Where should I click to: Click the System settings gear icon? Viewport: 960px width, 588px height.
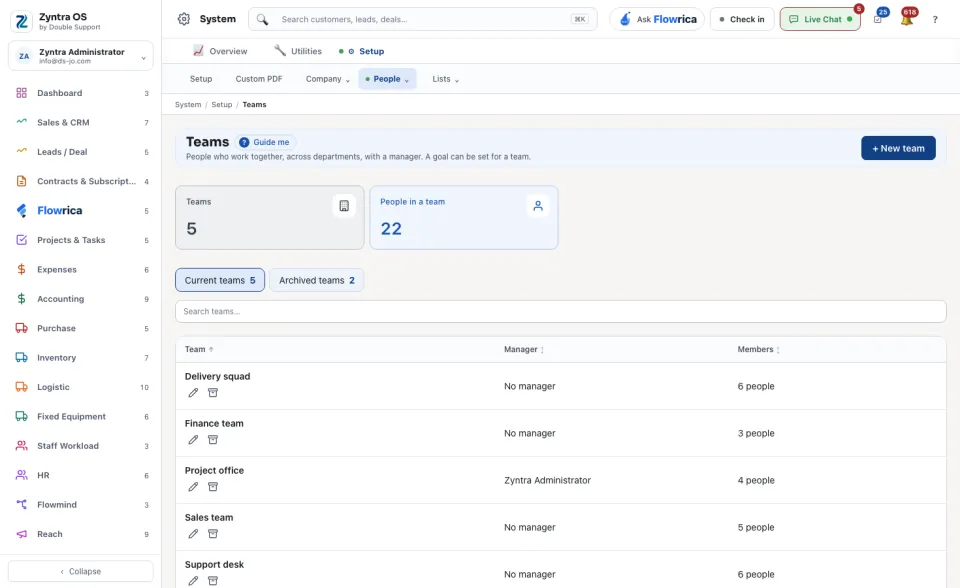[x=184, y=19]
